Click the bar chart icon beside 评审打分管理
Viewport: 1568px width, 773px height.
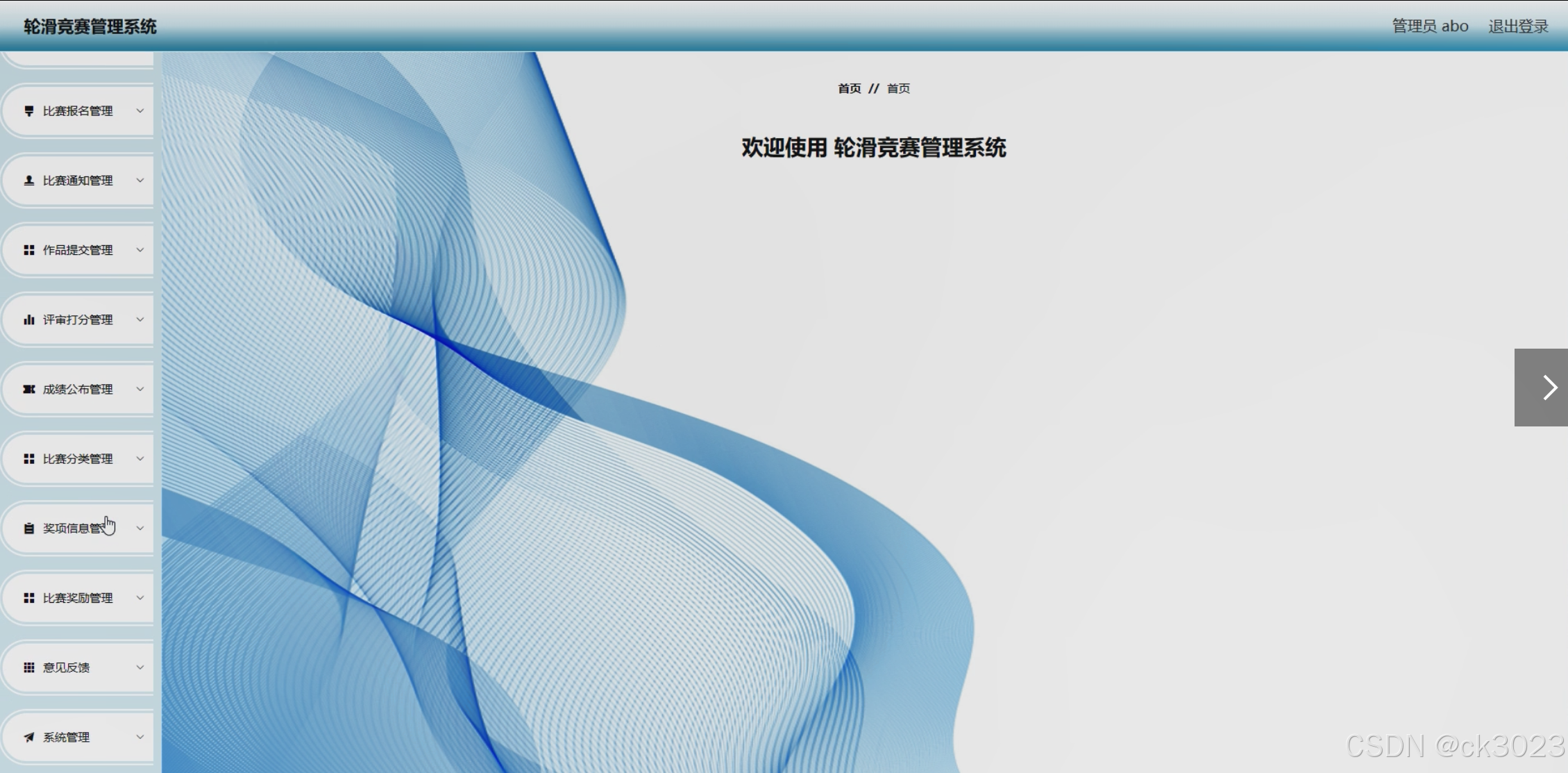point(28,319)
